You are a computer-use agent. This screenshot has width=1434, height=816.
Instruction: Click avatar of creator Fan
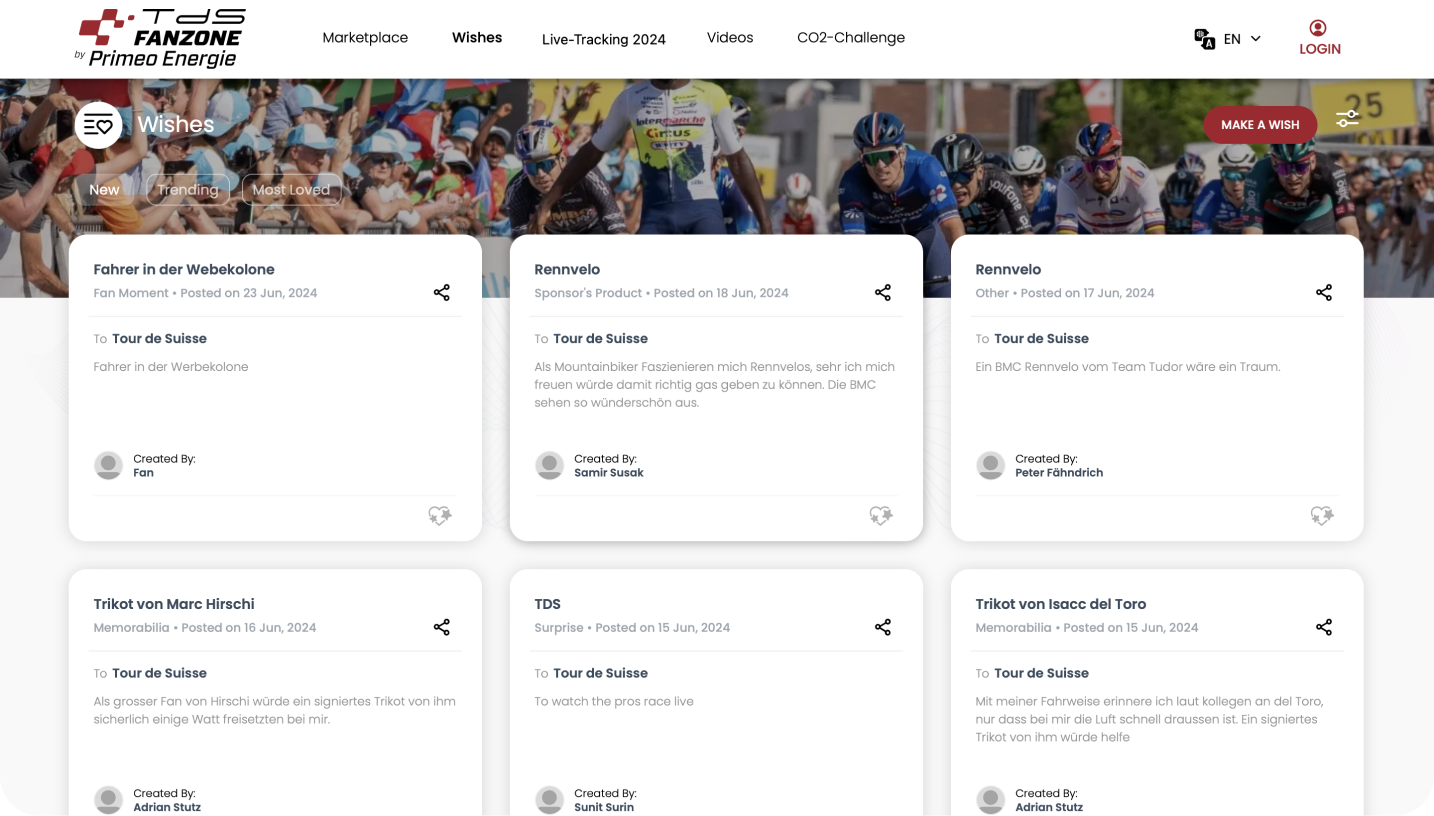pos(108,465)
